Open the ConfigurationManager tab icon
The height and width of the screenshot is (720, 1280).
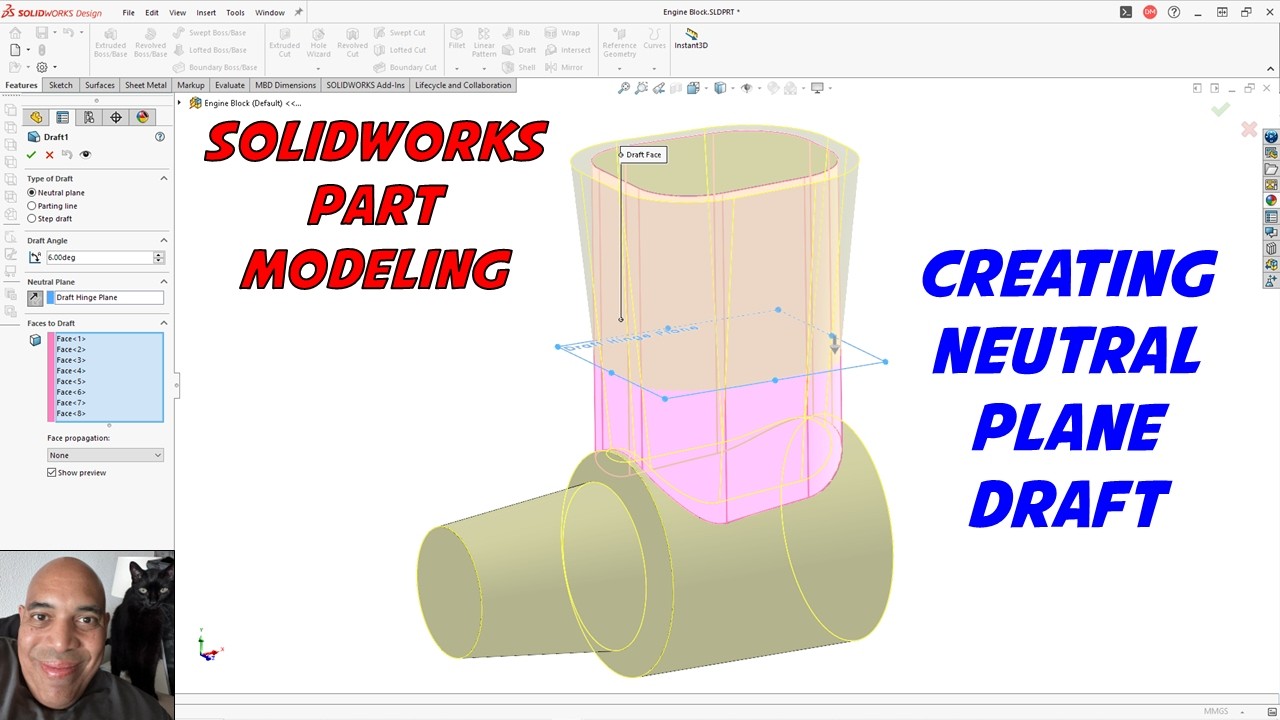(89, 117)
